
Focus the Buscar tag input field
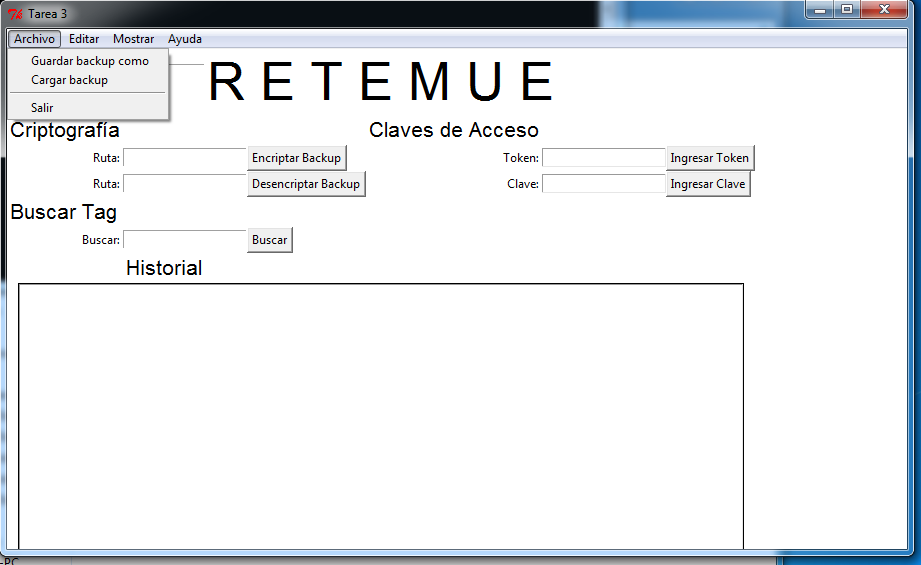(x=184, y=240)
